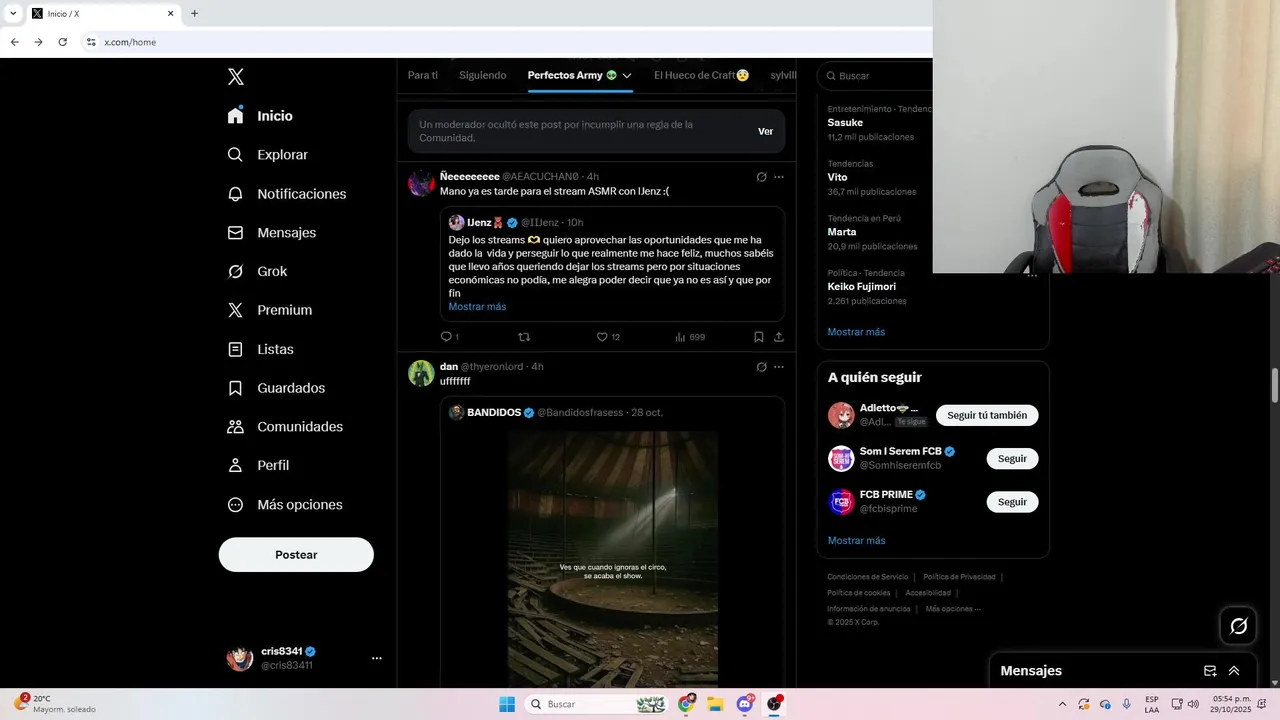Open the Grok icon in sidebar

[x=235, y=271]
